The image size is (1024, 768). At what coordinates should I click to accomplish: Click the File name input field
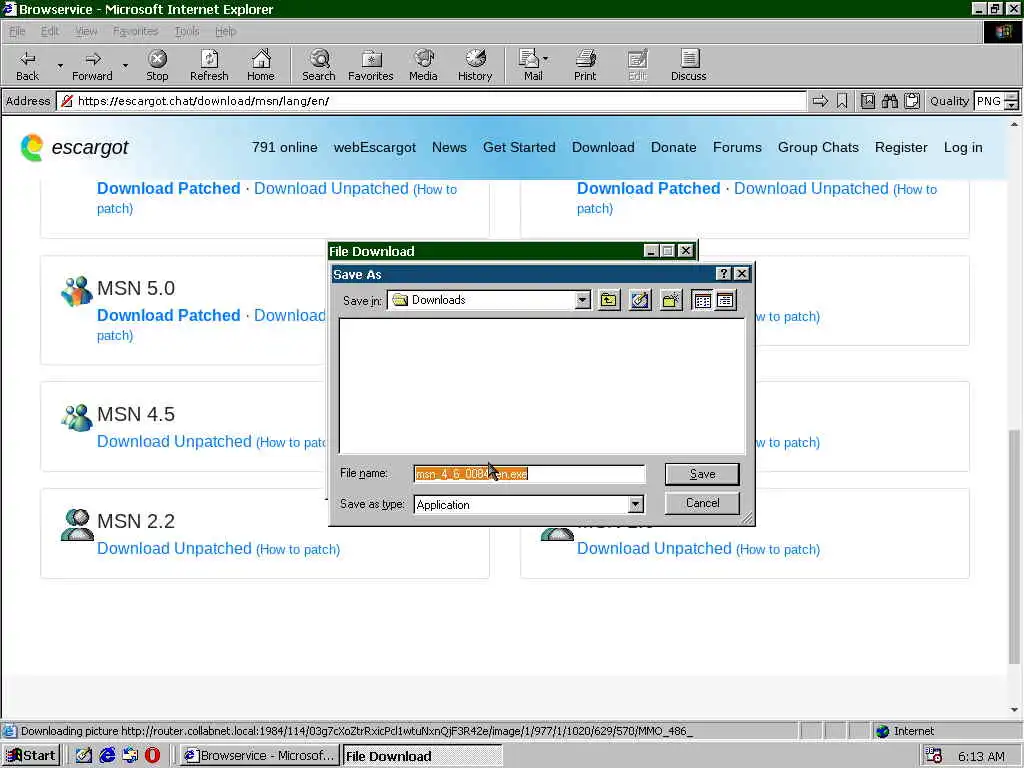(530, 474)
